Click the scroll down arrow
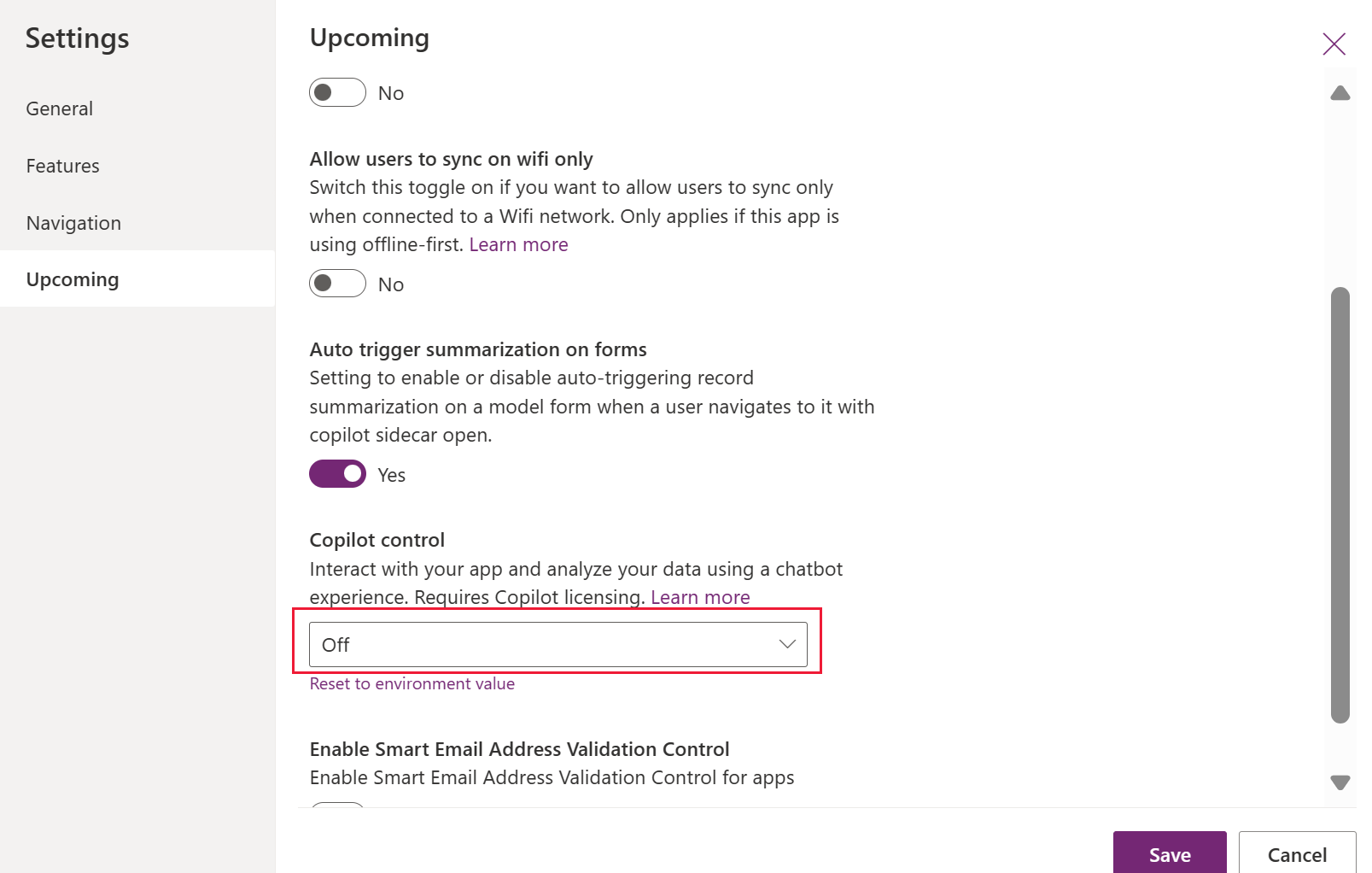 (1340, 780)
